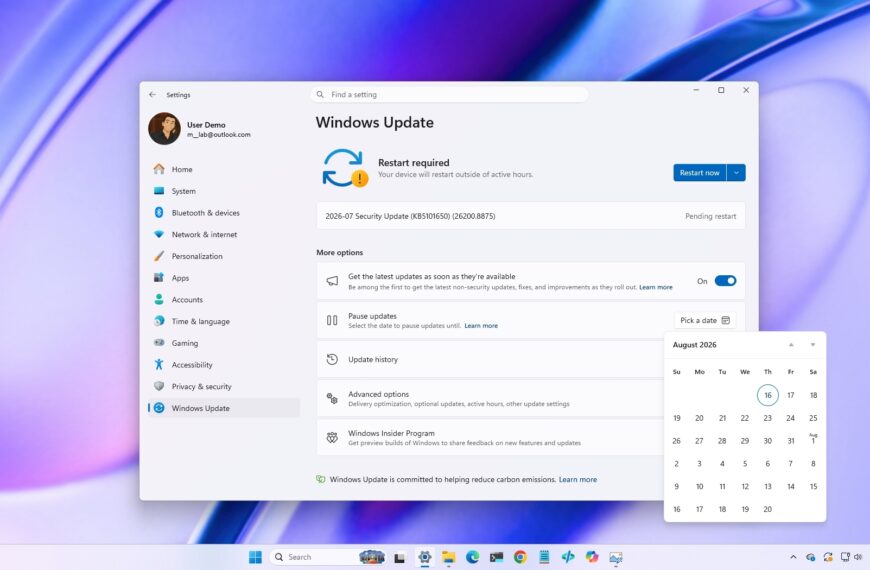Open the Personalization page
The width and height of the screenshot is (870, 570).
[x=226, y=256]
